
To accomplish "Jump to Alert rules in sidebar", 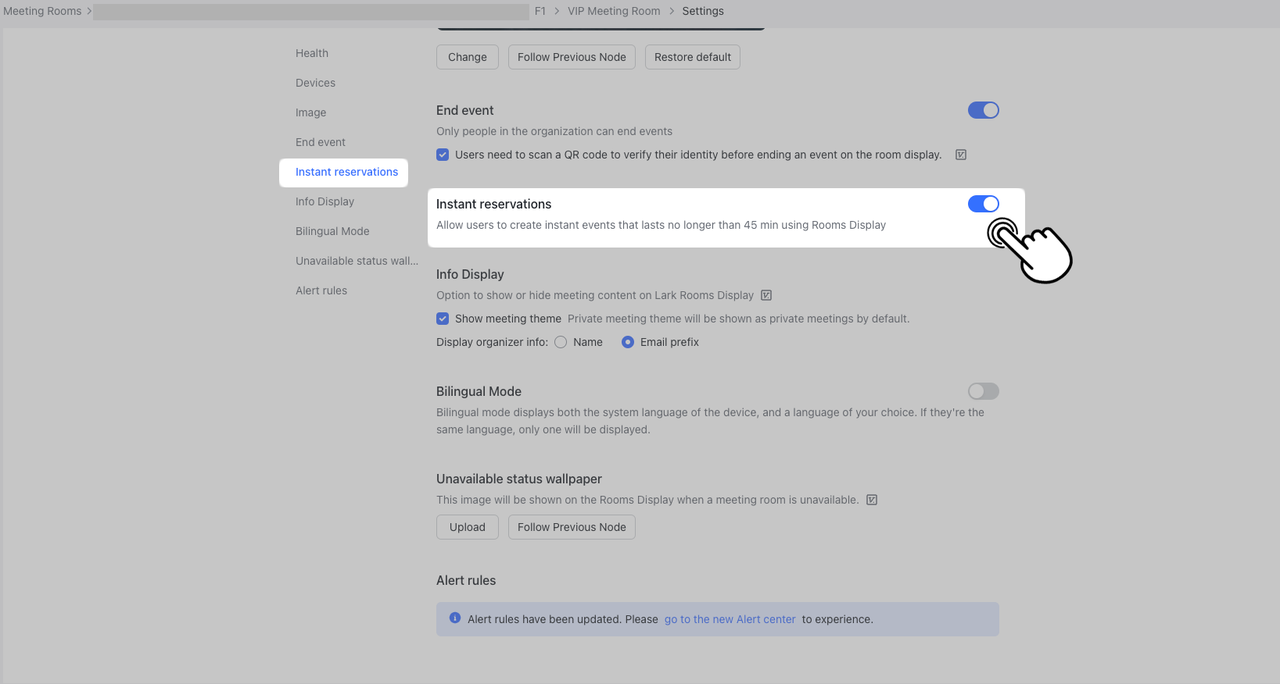I will [x=321, y=290].
